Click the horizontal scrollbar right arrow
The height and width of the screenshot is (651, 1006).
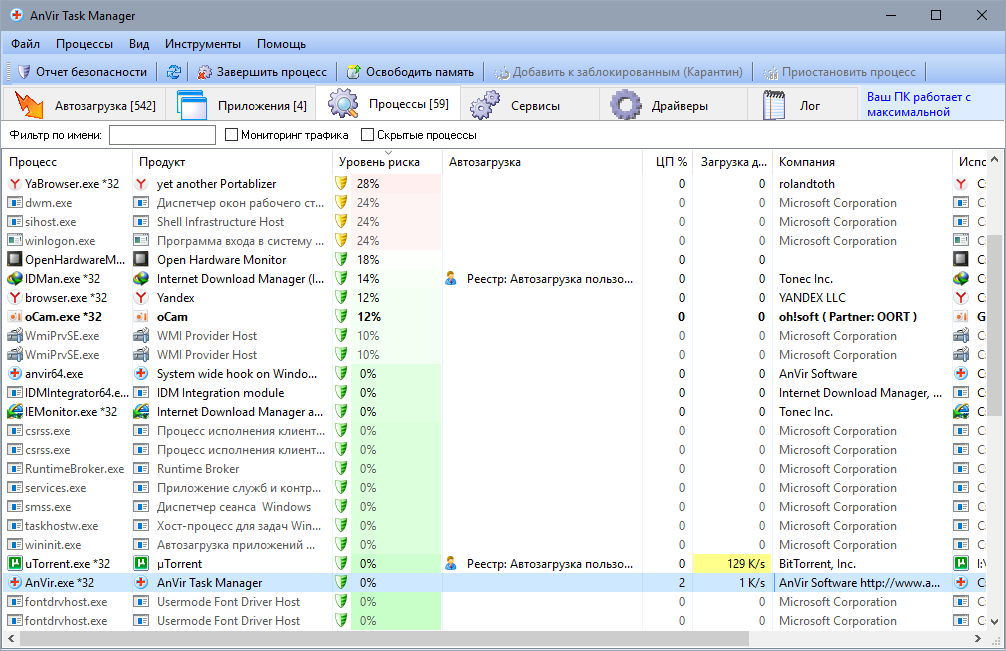click(x=978, y=638)
